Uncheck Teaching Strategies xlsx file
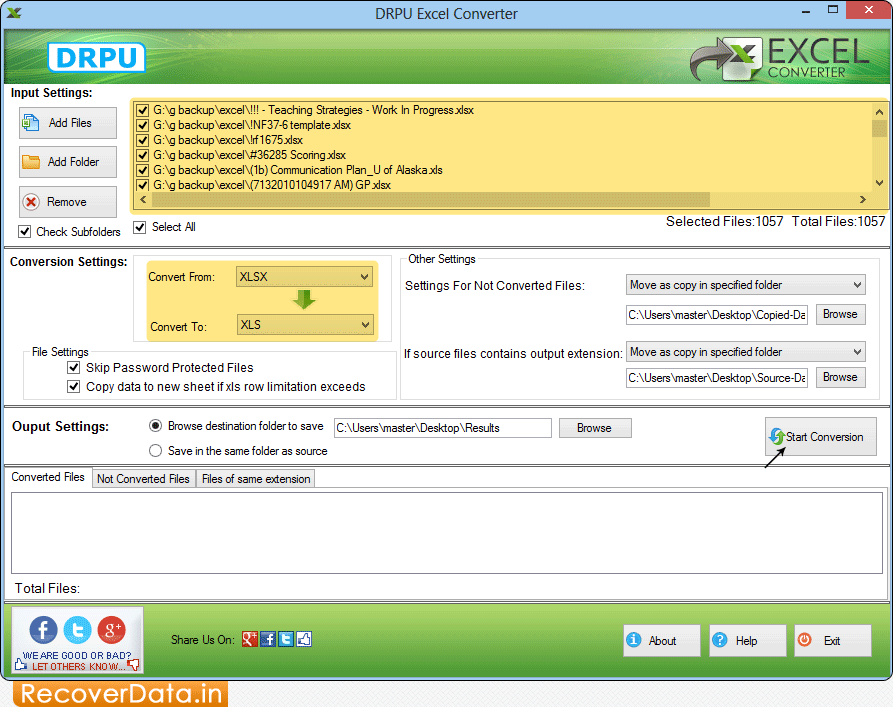The height and width of the screenshot is (707, 893). [142, 110]
